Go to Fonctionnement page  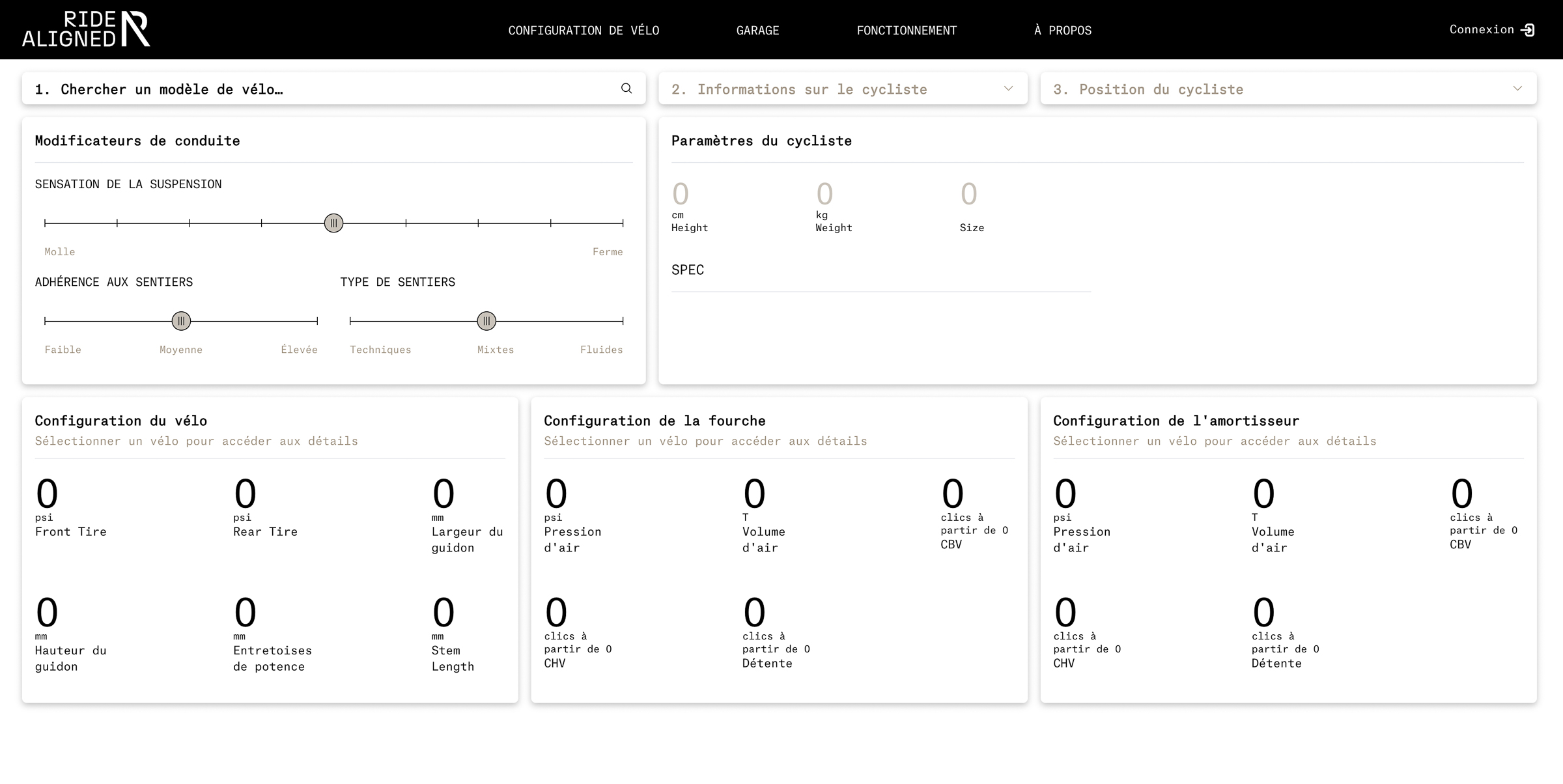907,30
